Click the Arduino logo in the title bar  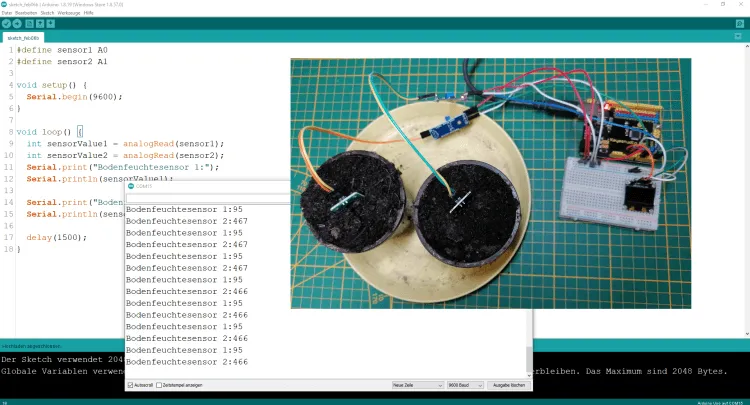[5, 4]
